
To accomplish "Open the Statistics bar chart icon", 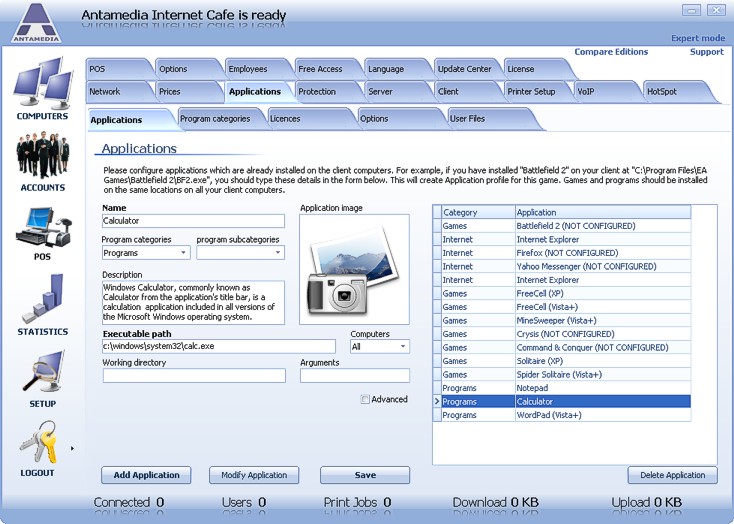I will pos(43,298).
